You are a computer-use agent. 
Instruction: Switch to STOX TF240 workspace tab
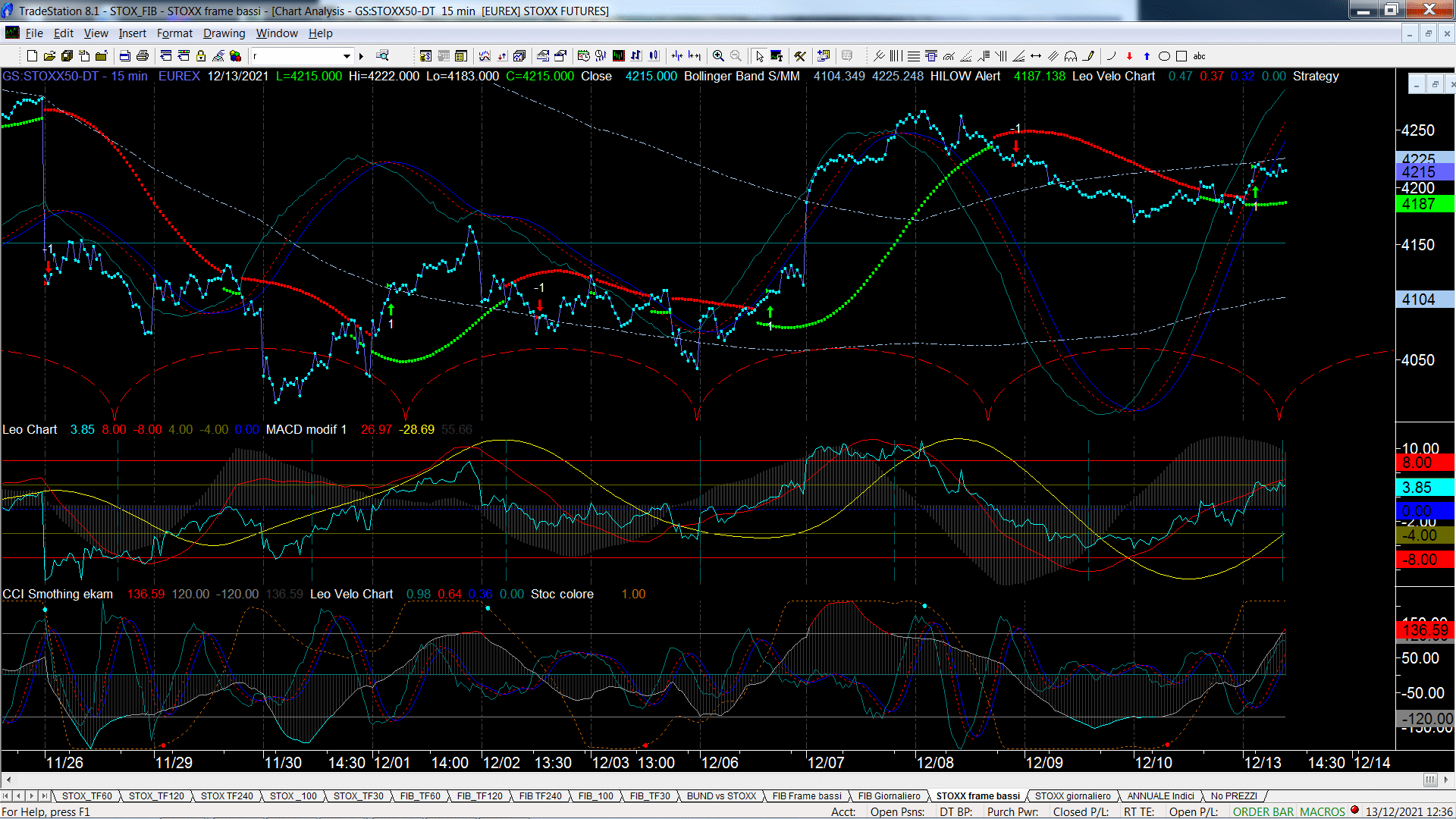click(x=227, y=795)
